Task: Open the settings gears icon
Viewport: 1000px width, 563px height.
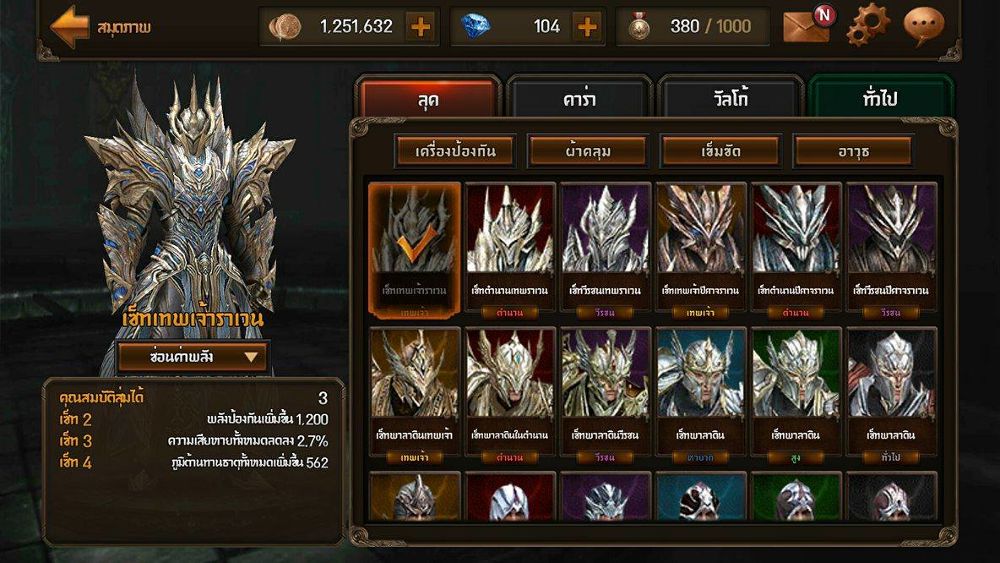Action: click(867, 24)
